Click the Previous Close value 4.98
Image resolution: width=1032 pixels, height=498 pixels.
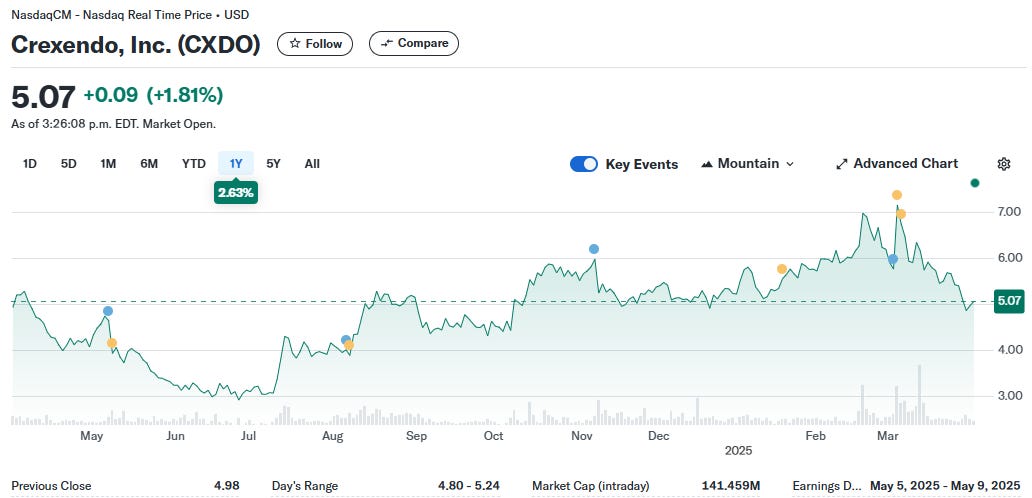click(x=226, y=486)
